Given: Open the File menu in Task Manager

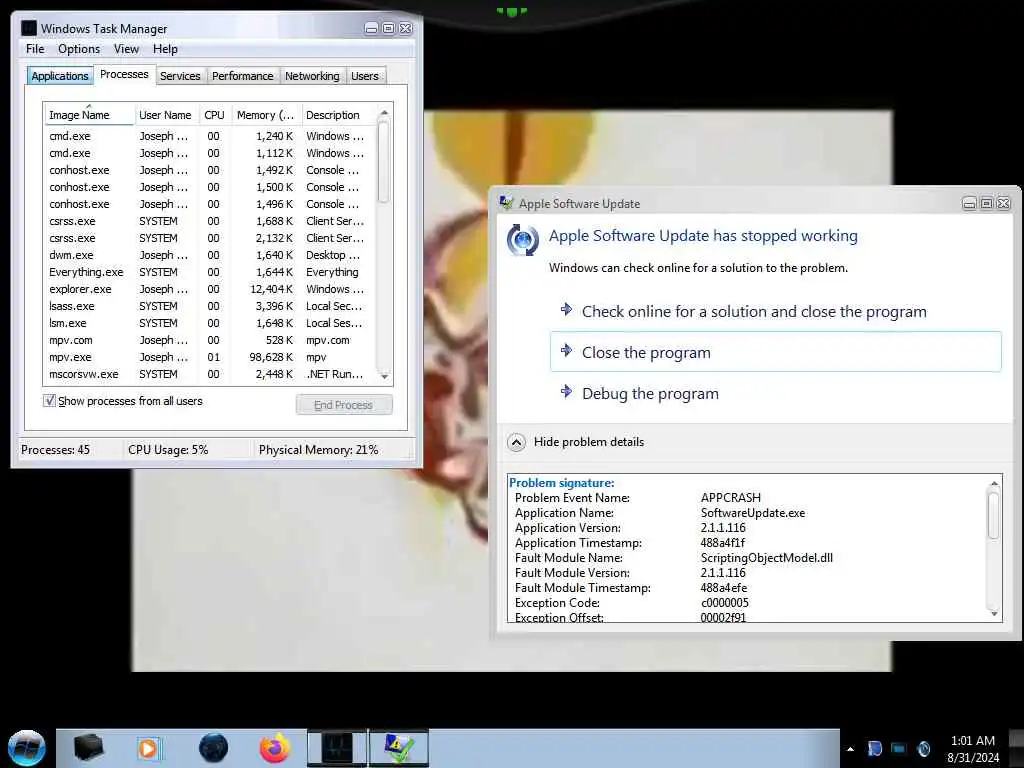Looking at the screenshot, I should (x=35, y=49).
